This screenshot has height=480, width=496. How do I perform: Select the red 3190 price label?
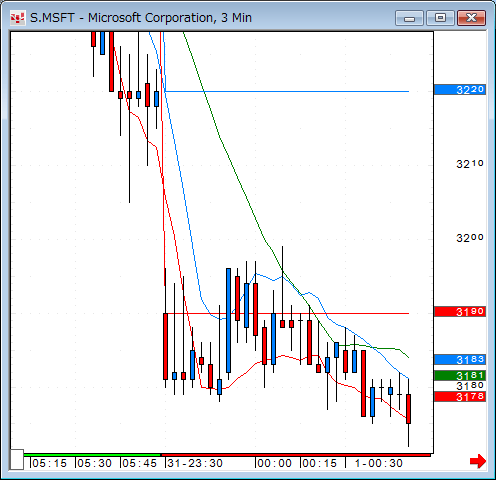click(460, 312)
